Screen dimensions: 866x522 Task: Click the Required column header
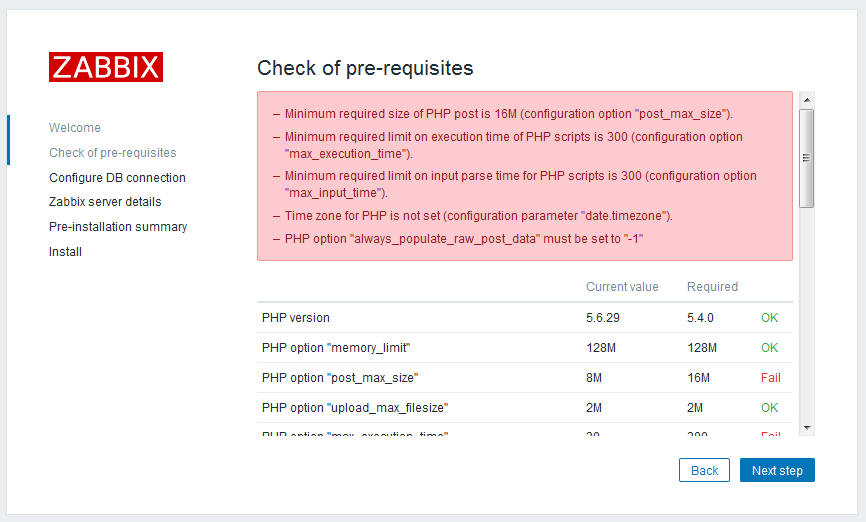pyautogui.click(x=712, y=287)
